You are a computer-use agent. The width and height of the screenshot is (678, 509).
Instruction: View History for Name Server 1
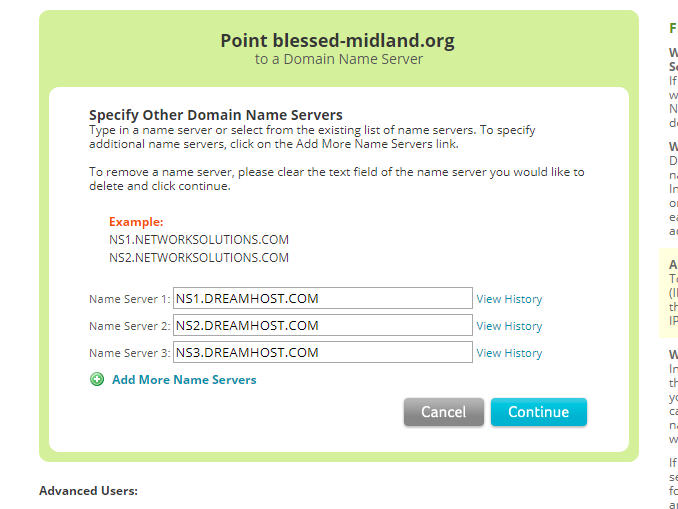click(x=509, y=299)
